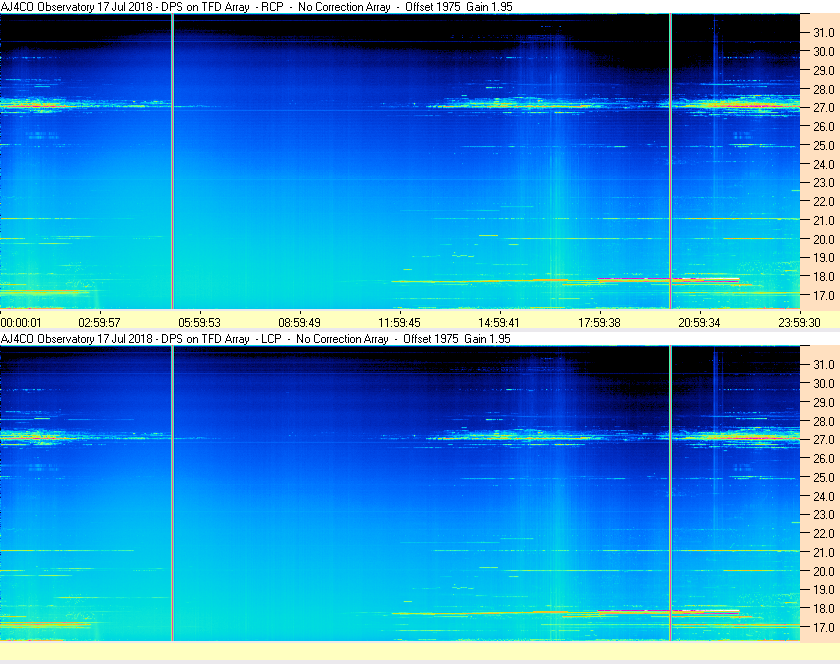Select 25.0 on the RCP frequency axis

pyautogui.click(x=824, y=145)
